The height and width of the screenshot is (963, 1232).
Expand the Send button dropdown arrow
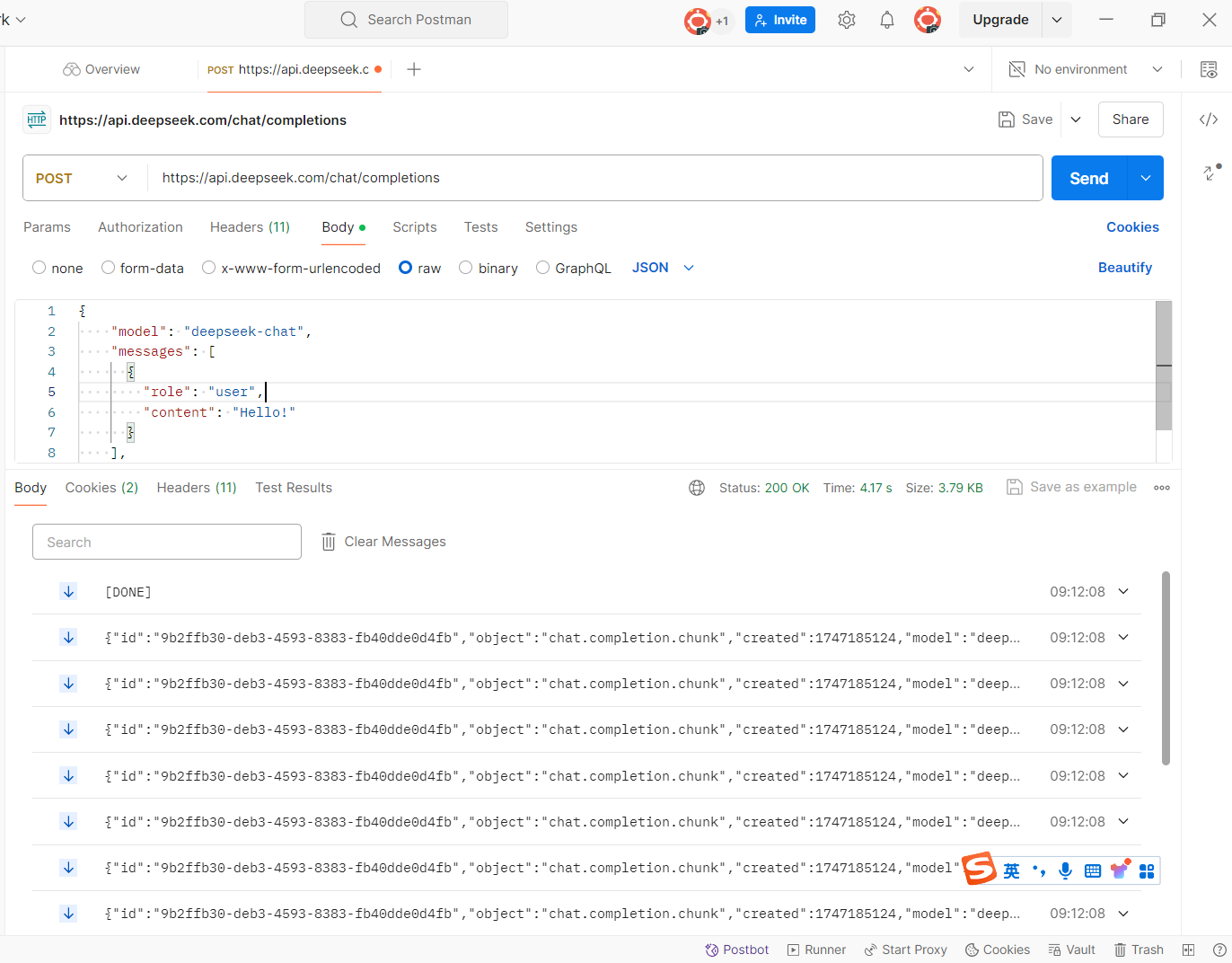pyautogui.click(x=1146, y=178)
